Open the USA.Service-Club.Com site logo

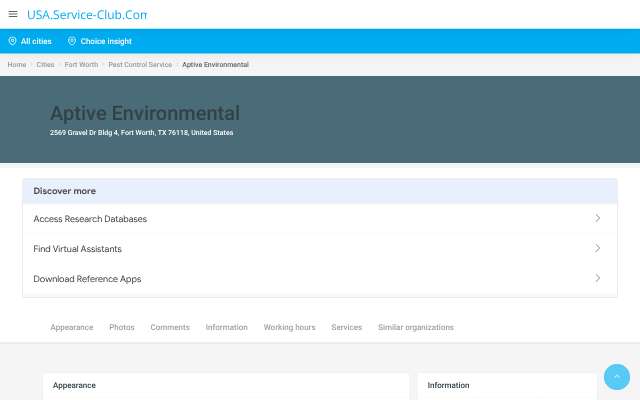(x=87, y=15)
